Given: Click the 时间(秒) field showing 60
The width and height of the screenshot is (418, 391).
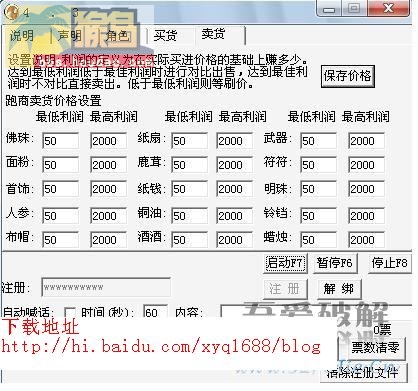Looking at the screenshot, I should point(155,312).
